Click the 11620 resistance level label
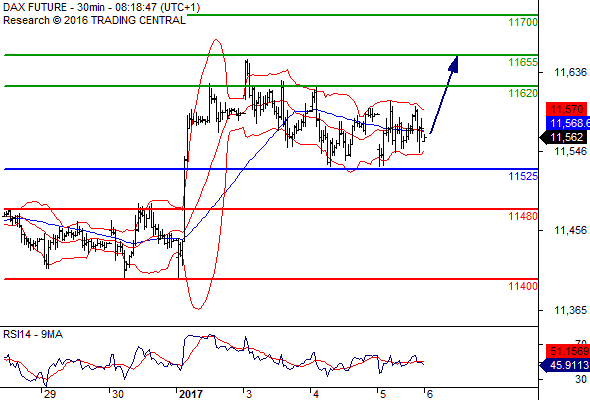This screenshot has width=590, height=400. tap(523, 93)
